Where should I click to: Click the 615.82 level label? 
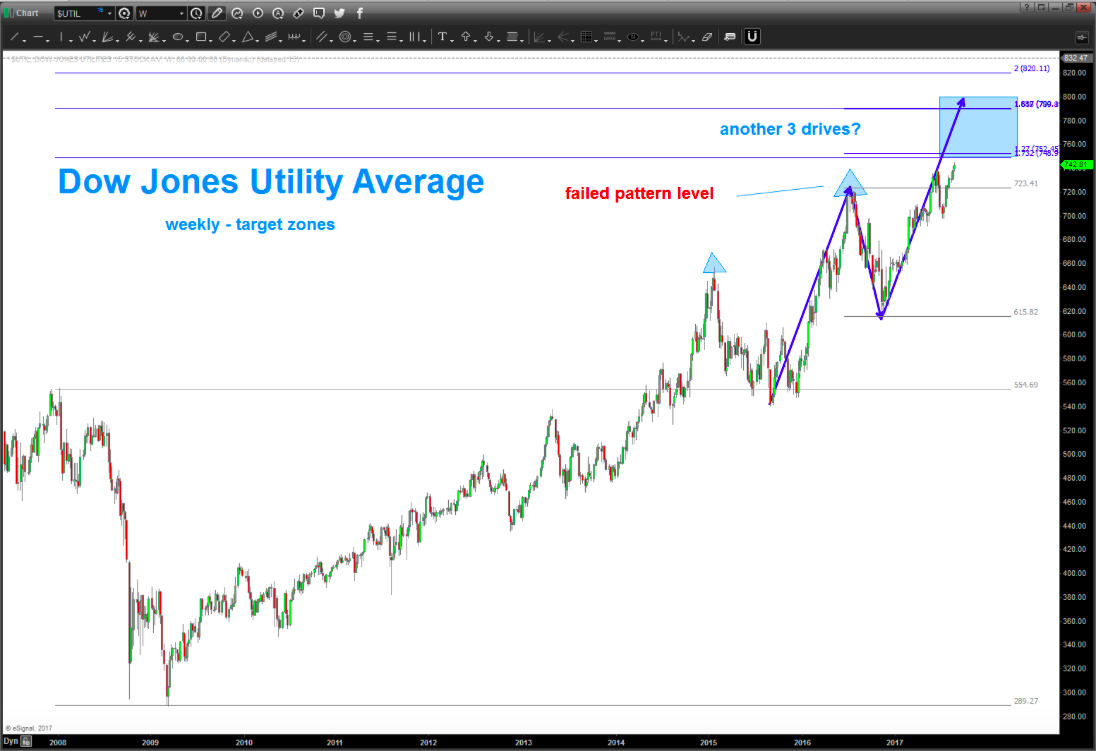coord(1025,312)
